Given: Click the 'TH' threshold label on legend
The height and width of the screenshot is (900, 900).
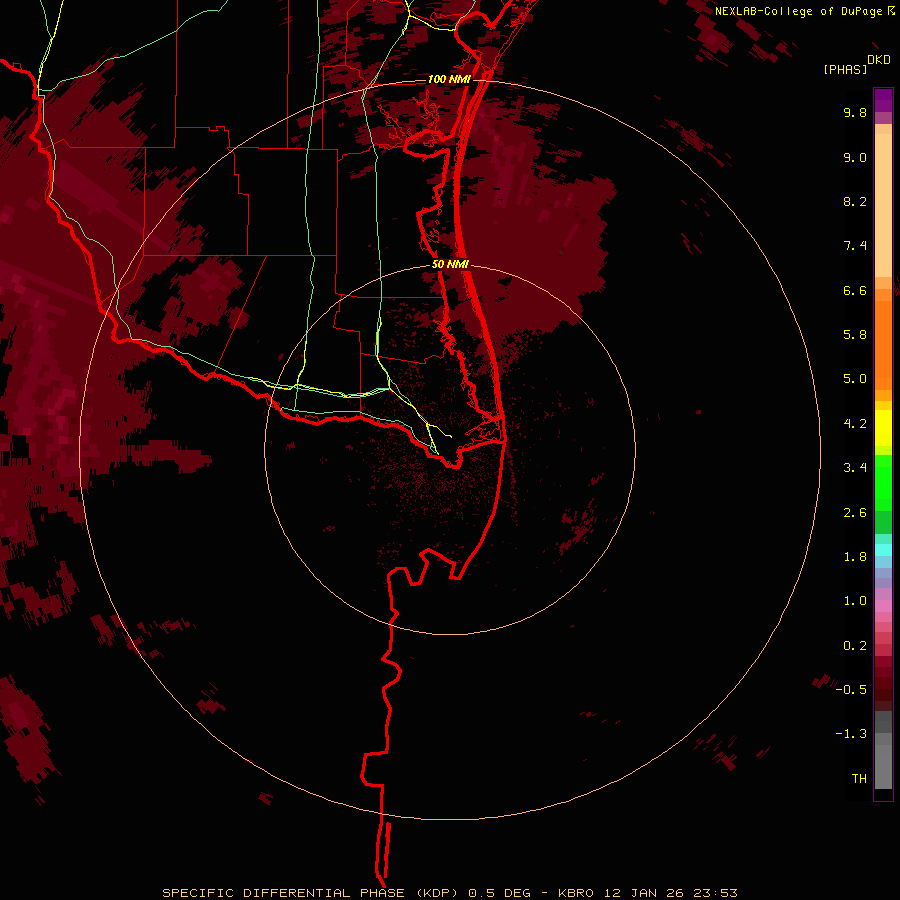Looking at the screenshot, I should point(859,779).
